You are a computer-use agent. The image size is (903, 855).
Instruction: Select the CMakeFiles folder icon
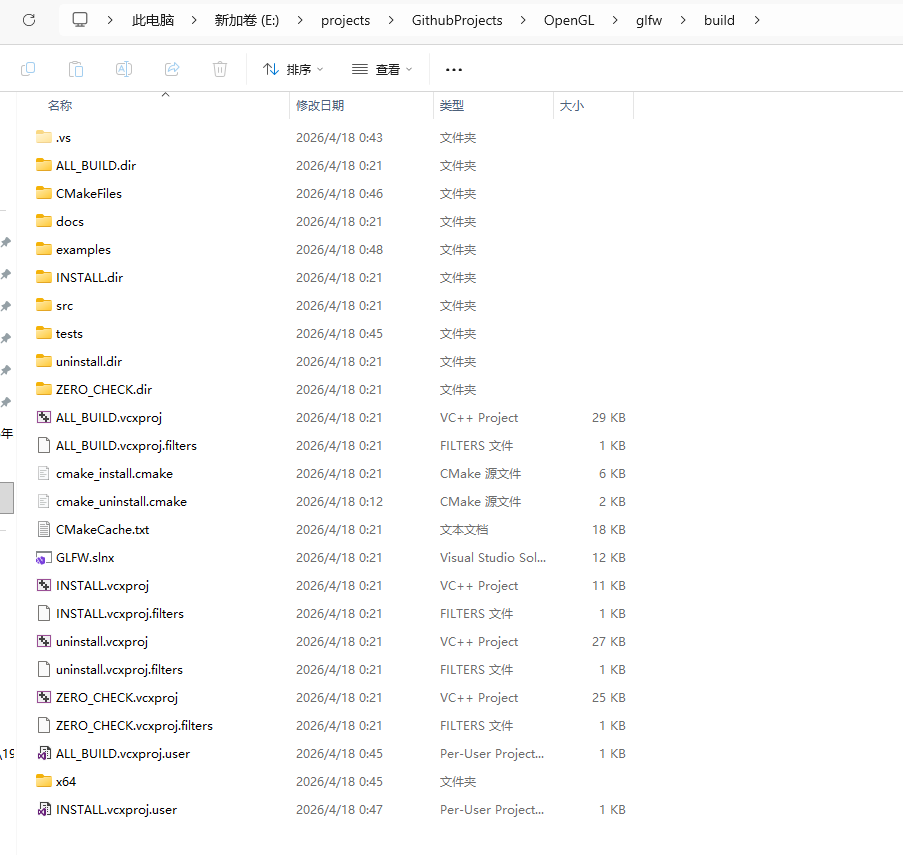[44, 193]
